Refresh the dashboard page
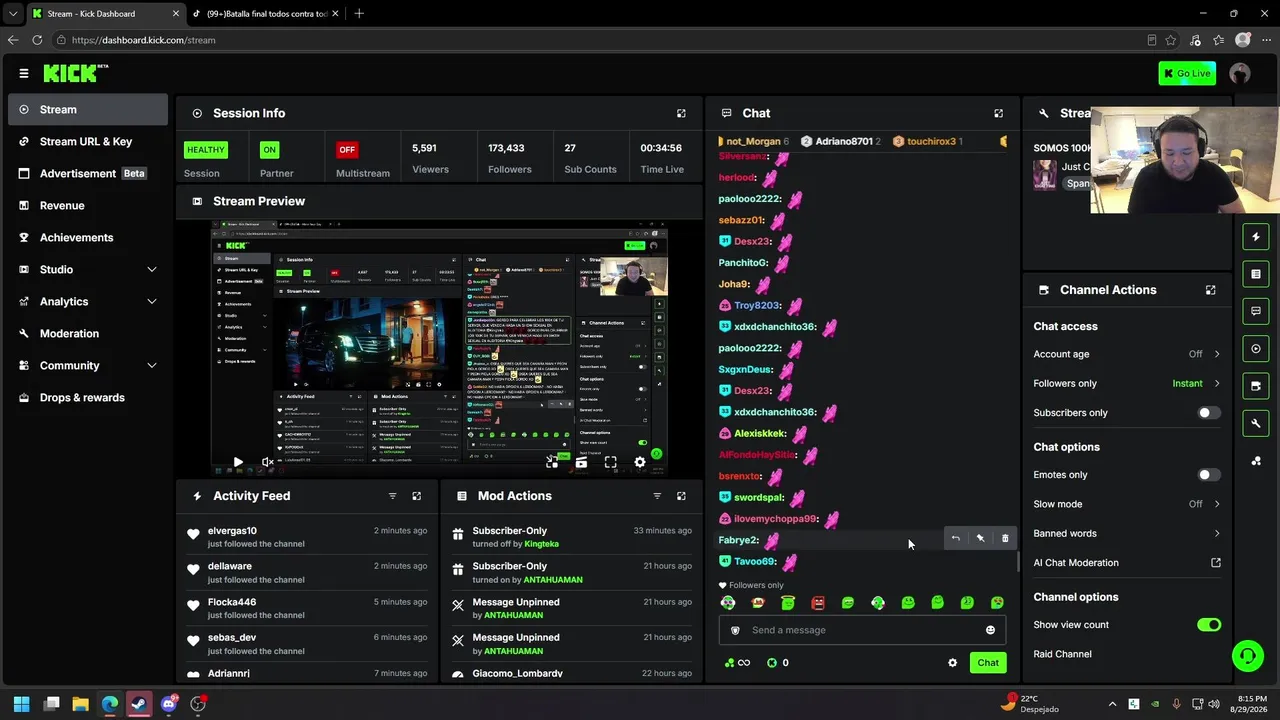The height and width of the screenshot is (720, 1280). click(x=37, y=40)
